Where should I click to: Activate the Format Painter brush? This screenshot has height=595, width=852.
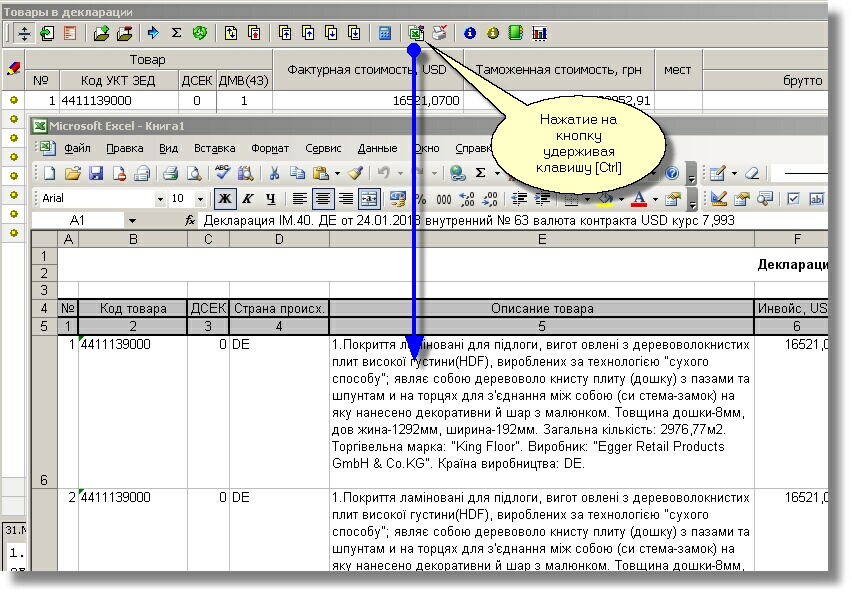pos(356,173)
